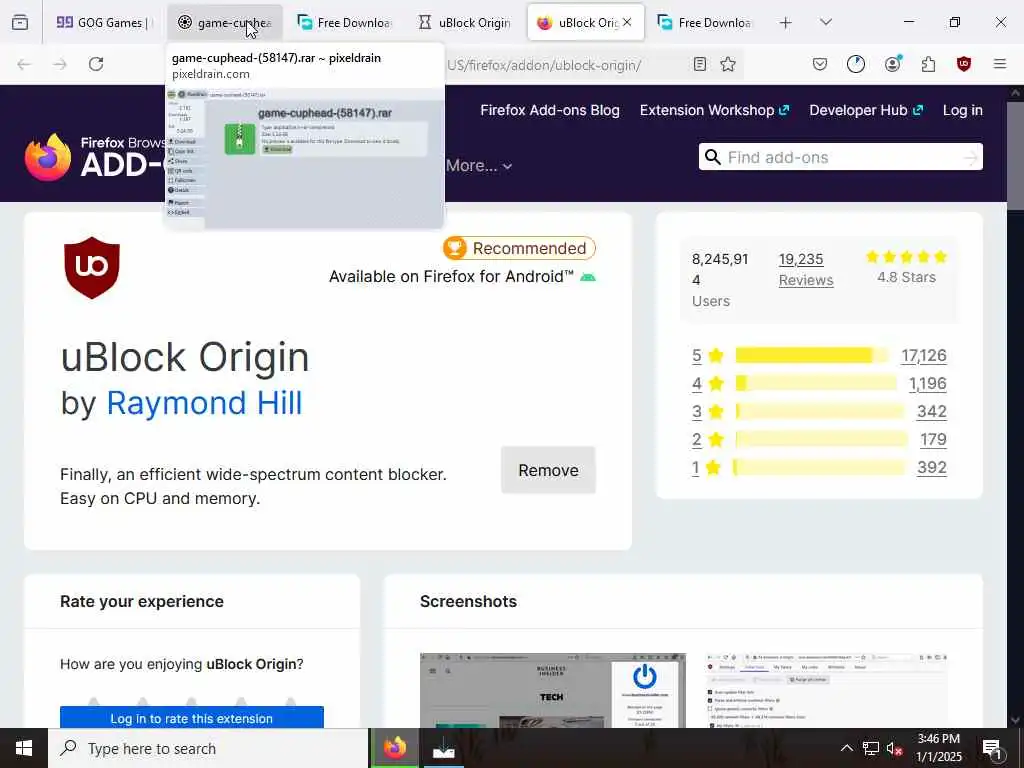The height and width of the screenshot is (768, 1024).
Task: Switch to last Free Download tab
Action: pos(707,23)
